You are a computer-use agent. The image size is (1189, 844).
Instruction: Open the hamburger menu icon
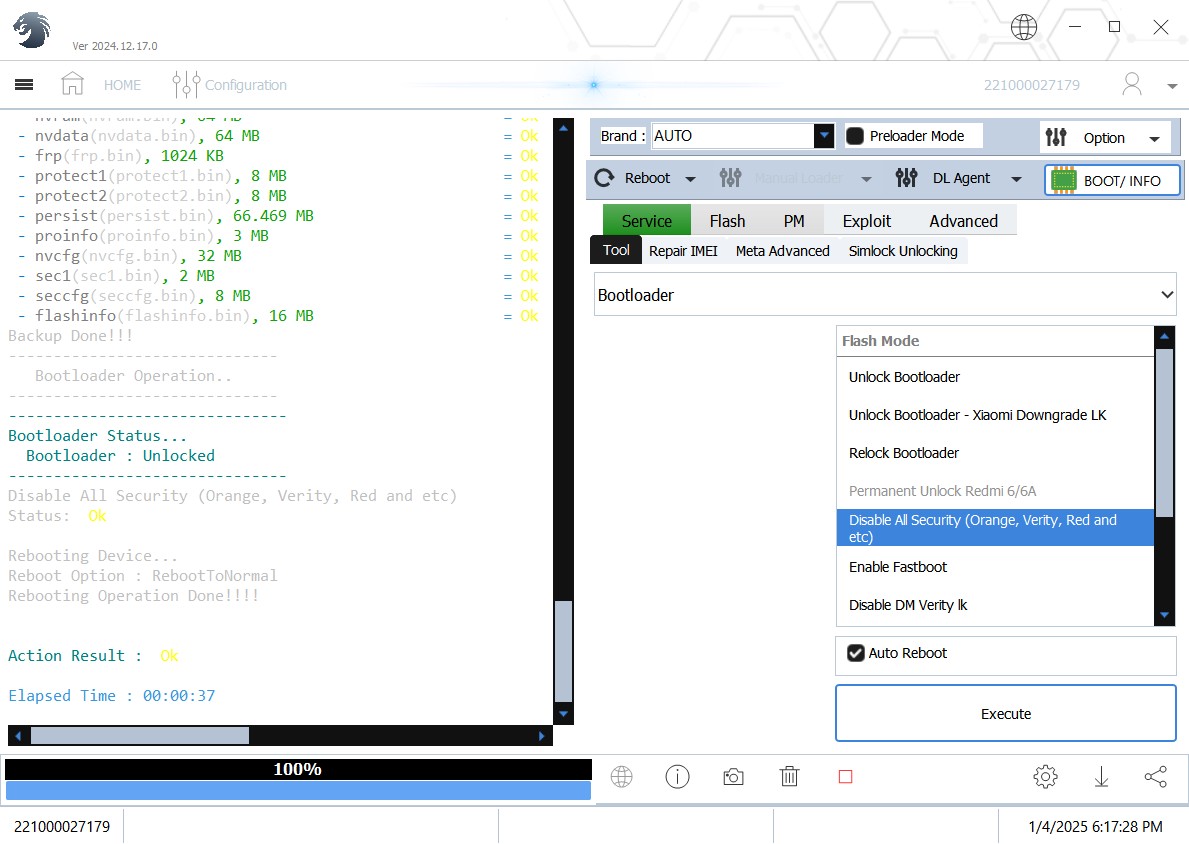coord(24,85)
